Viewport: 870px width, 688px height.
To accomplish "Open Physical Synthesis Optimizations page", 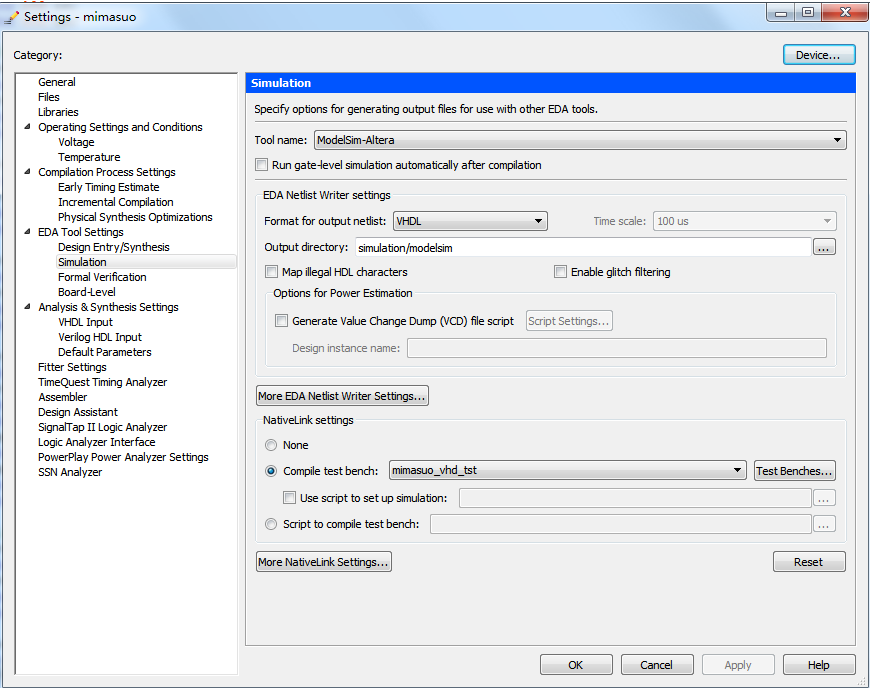I will coord(135,217).
